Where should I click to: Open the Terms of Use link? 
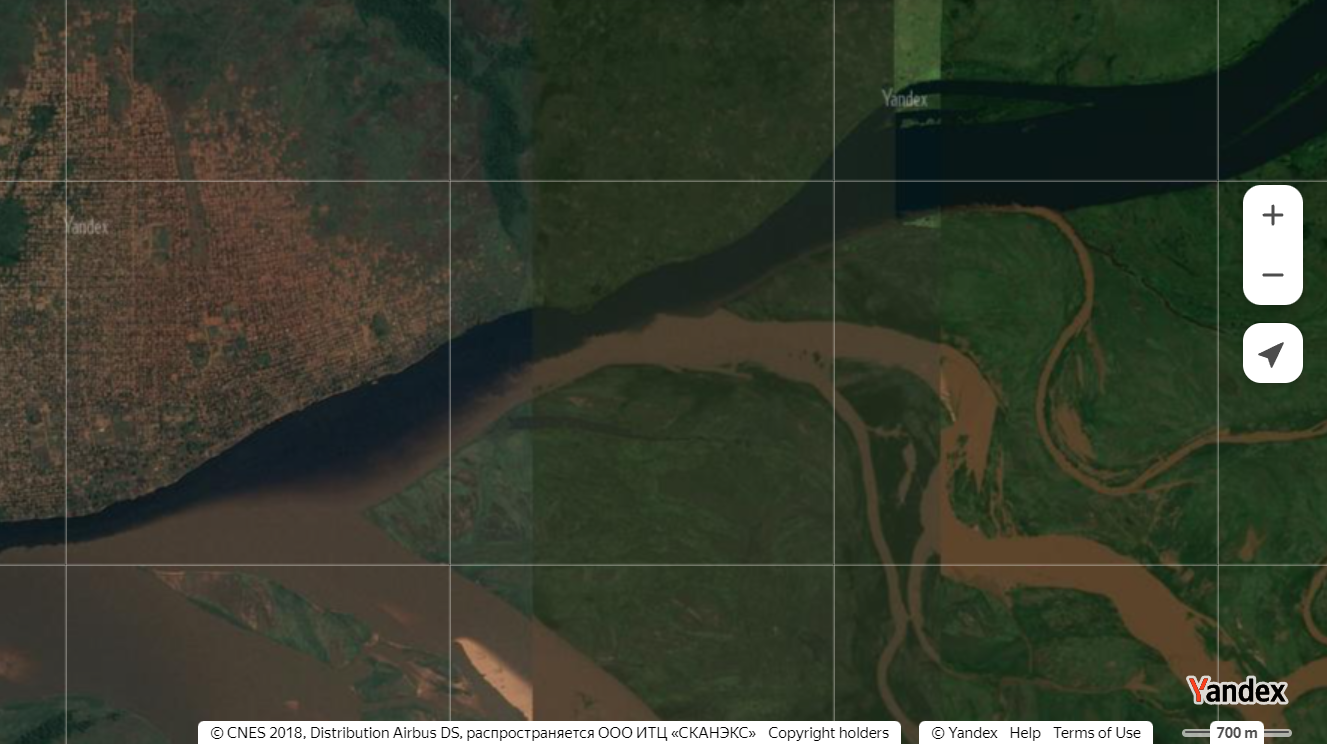1096,733
